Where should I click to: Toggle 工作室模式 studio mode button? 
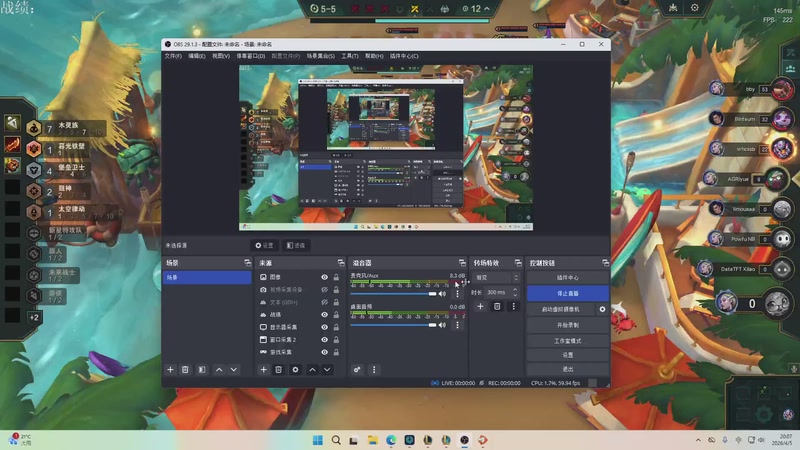(x=568, y=341)
